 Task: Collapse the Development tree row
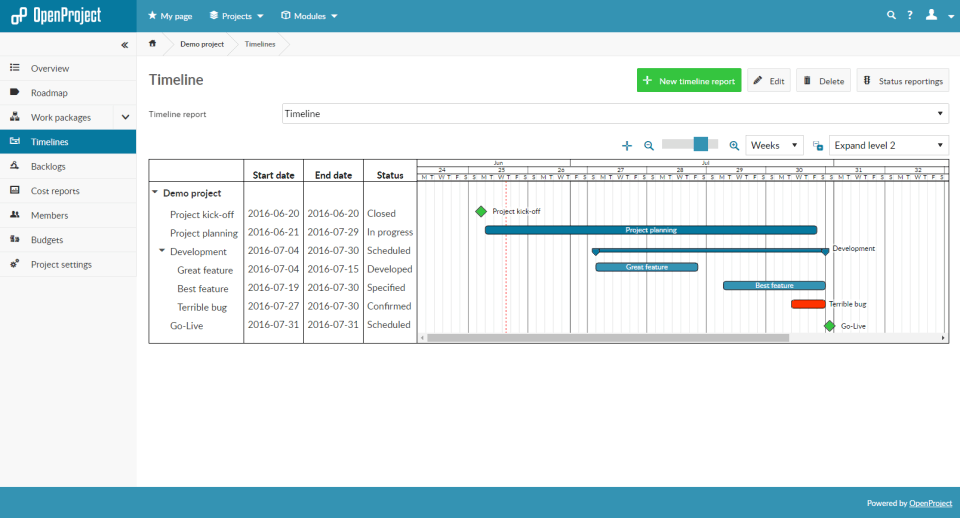[x=162, y=250]
